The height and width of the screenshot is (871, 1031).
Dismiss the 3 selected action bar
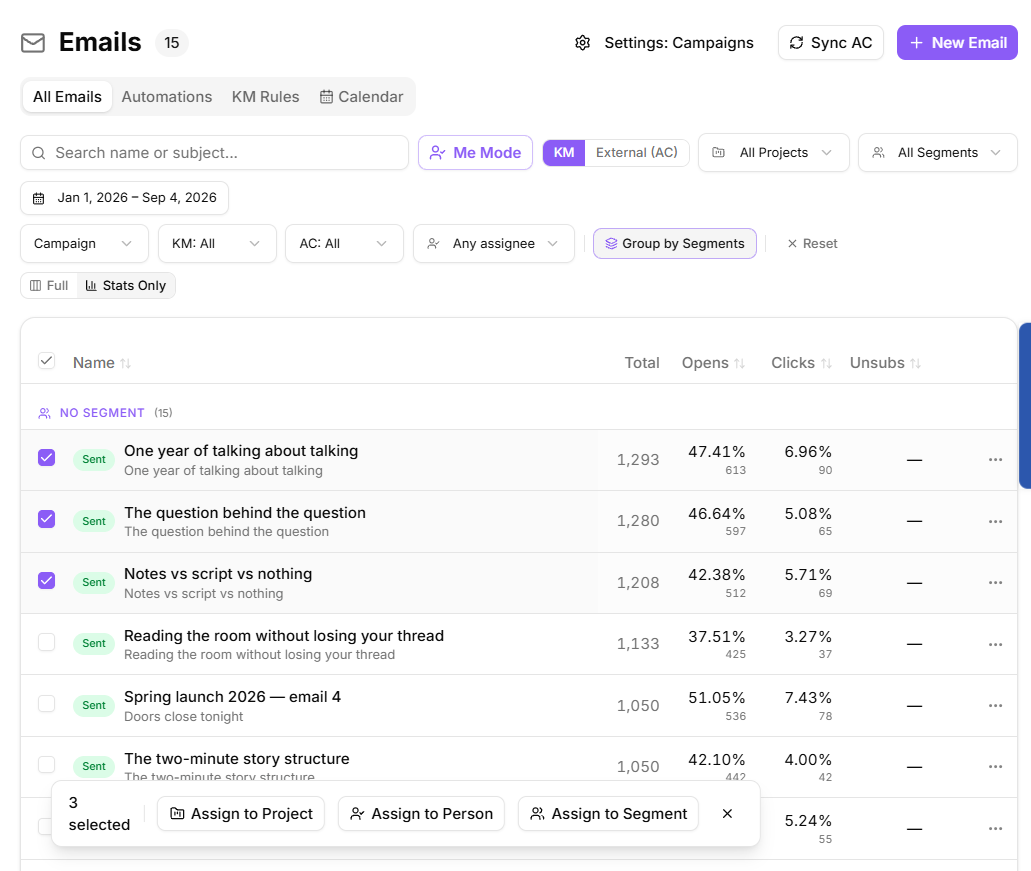tap(727, 814)
